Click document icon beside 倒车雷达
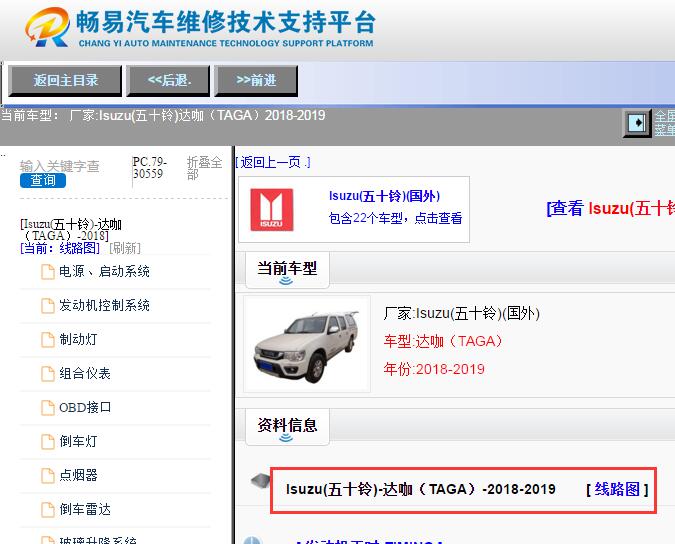The width and height of the screenshot is (675, 544). coord(47,510)
